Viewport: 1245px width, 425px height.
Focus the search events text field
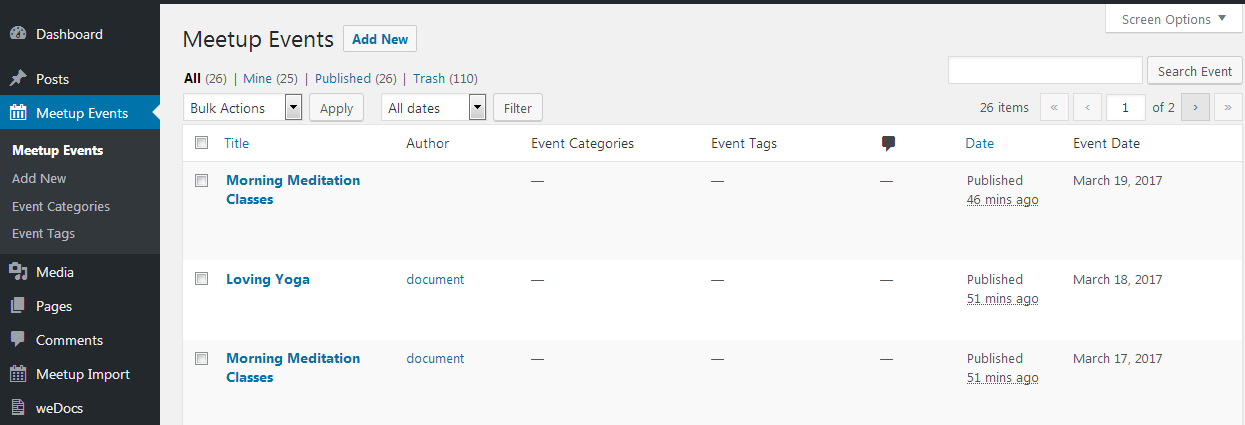click(x=1045, y=70)
